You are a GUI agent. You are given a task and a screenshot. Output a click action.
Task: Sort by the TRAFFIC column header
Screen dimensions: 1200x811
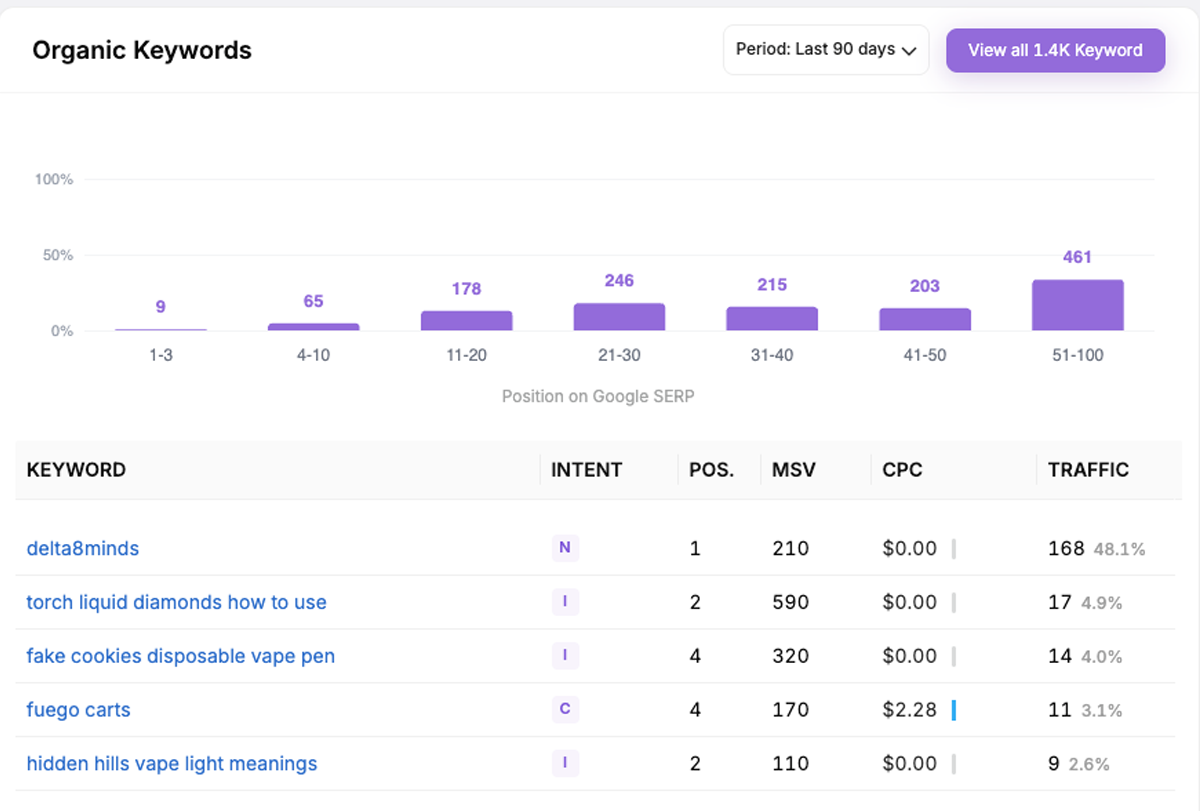[1088, 470]
